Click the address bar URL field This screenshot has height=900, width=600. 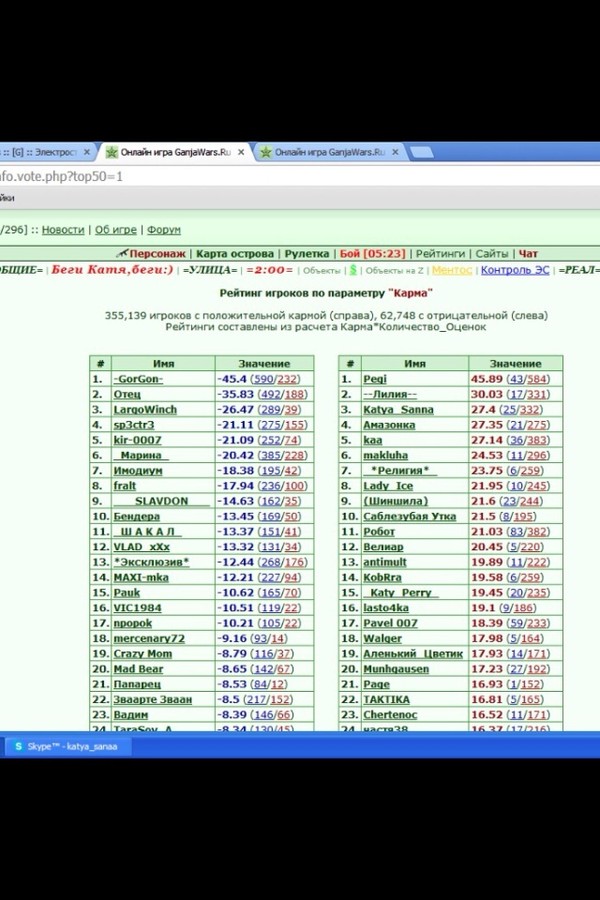[300, 176]
